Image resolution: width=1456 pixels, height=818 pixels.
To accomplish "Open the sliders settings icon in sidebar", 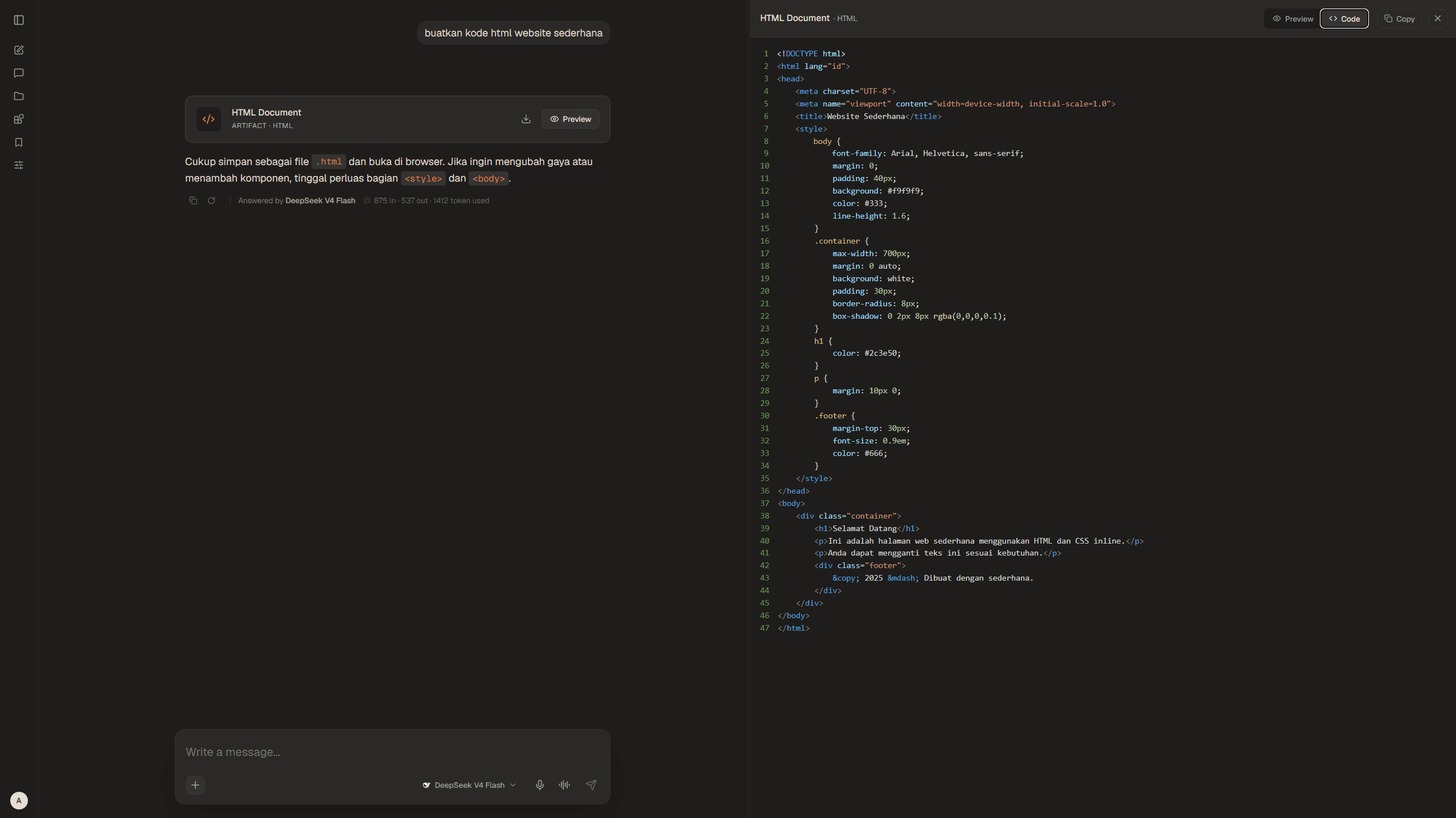I will (x=19, y=165).
